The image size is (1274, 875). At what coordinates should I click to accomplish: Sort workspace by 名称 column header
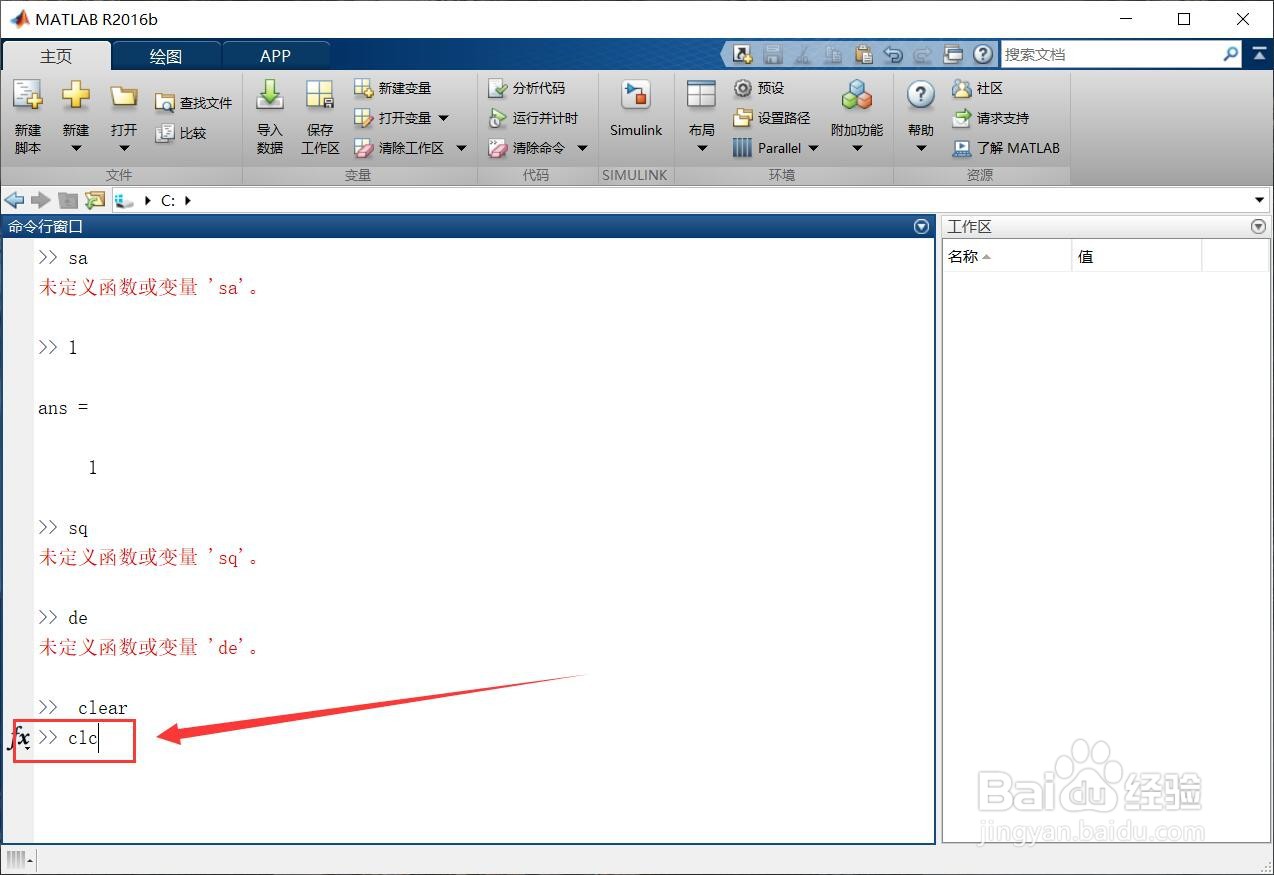(x=1007, y=257)
